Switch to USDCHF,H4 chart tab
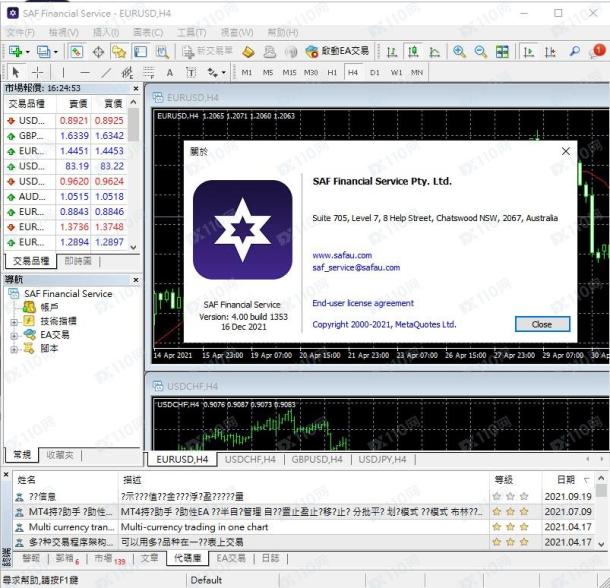The image size is (610, 588). [x=251, y=460]
